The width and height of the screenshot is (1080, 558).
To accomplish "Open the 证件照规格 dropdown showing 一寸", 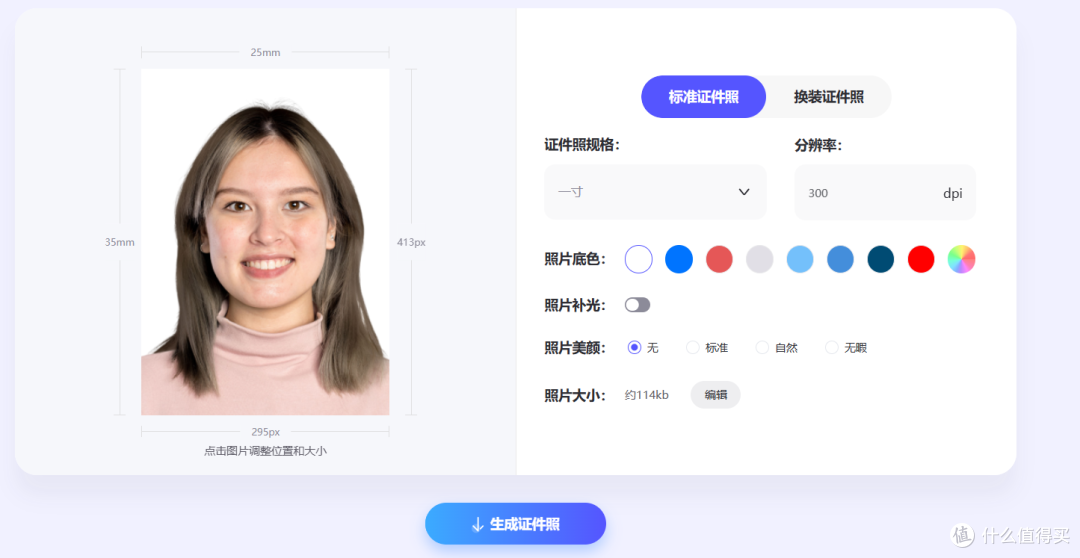I will pyautogui.click(x=655, y=192).
